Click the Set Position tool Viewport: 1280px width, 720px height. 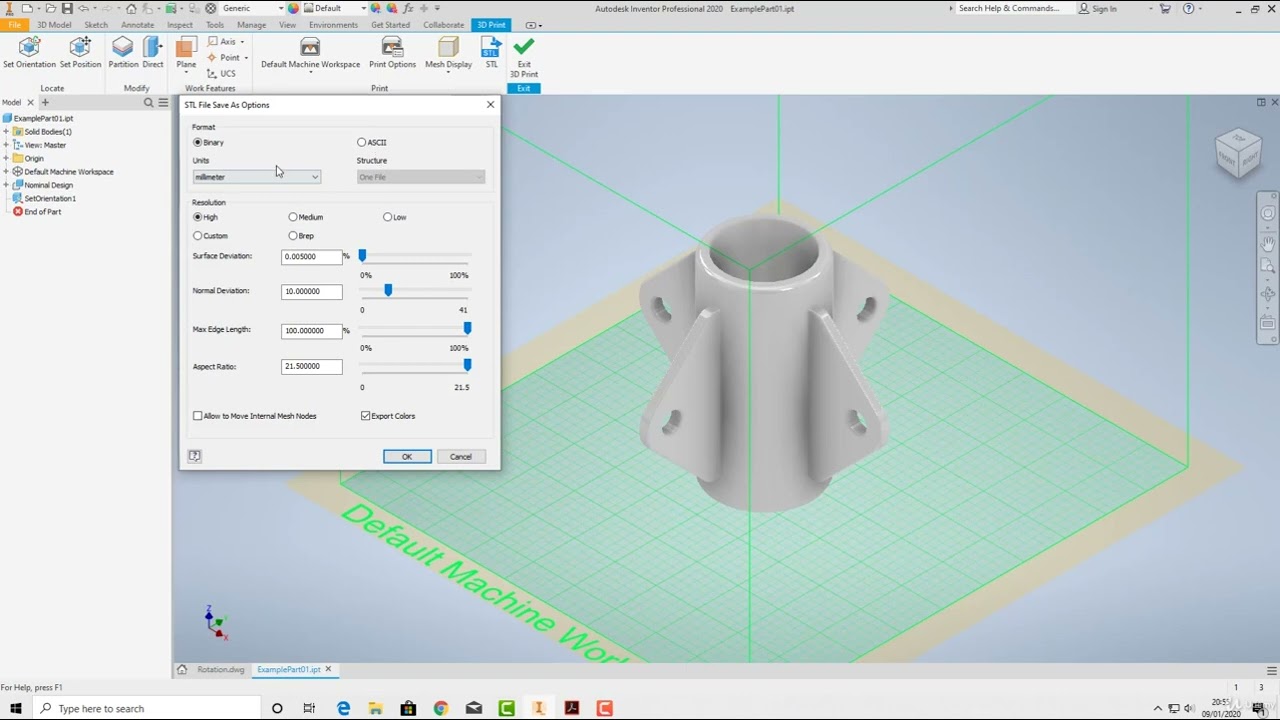tap(80, 53)
